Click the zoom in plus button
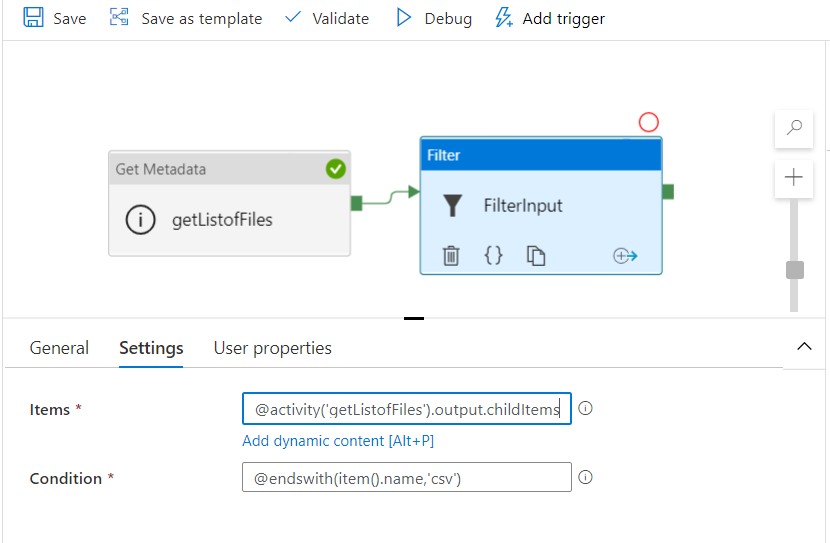The width and height of the screenshot is (830, 543). point(795,178)
